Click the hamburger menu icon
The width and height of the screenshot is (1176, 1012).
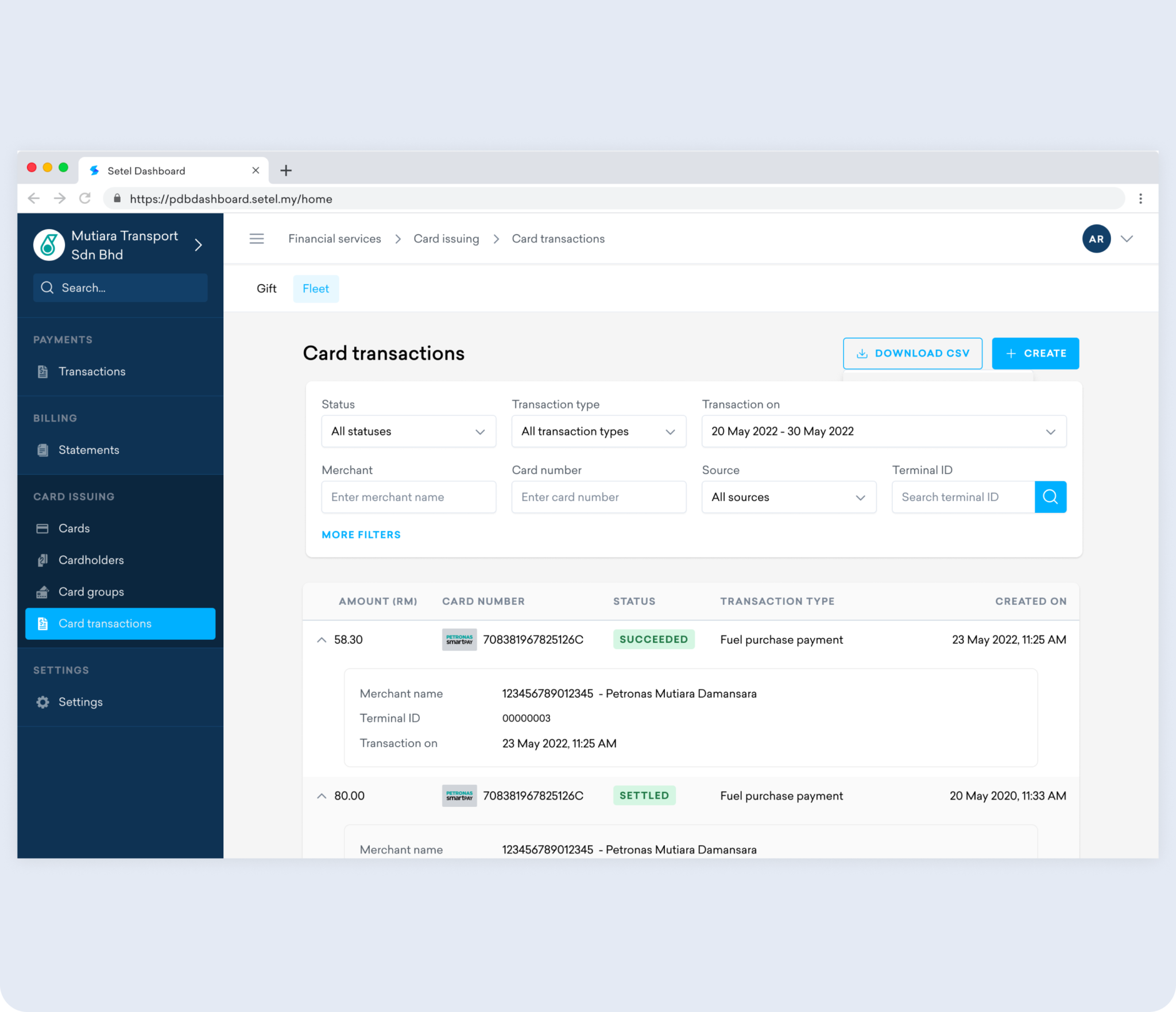tap(257, 238)
